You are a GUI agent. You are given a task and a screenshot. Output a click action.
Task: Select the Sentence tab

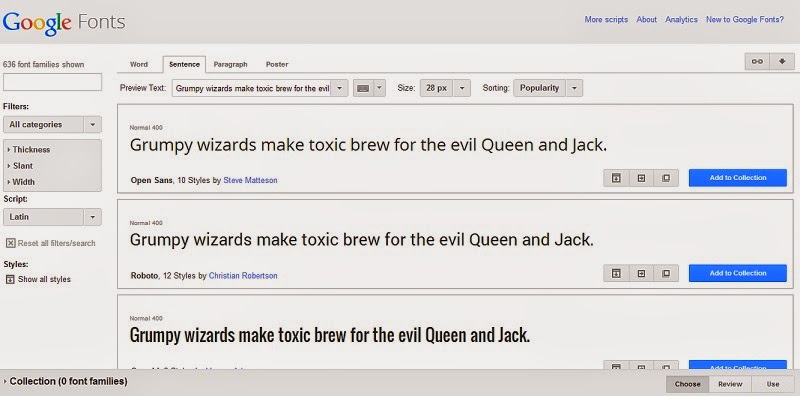(x=184, y=64)
